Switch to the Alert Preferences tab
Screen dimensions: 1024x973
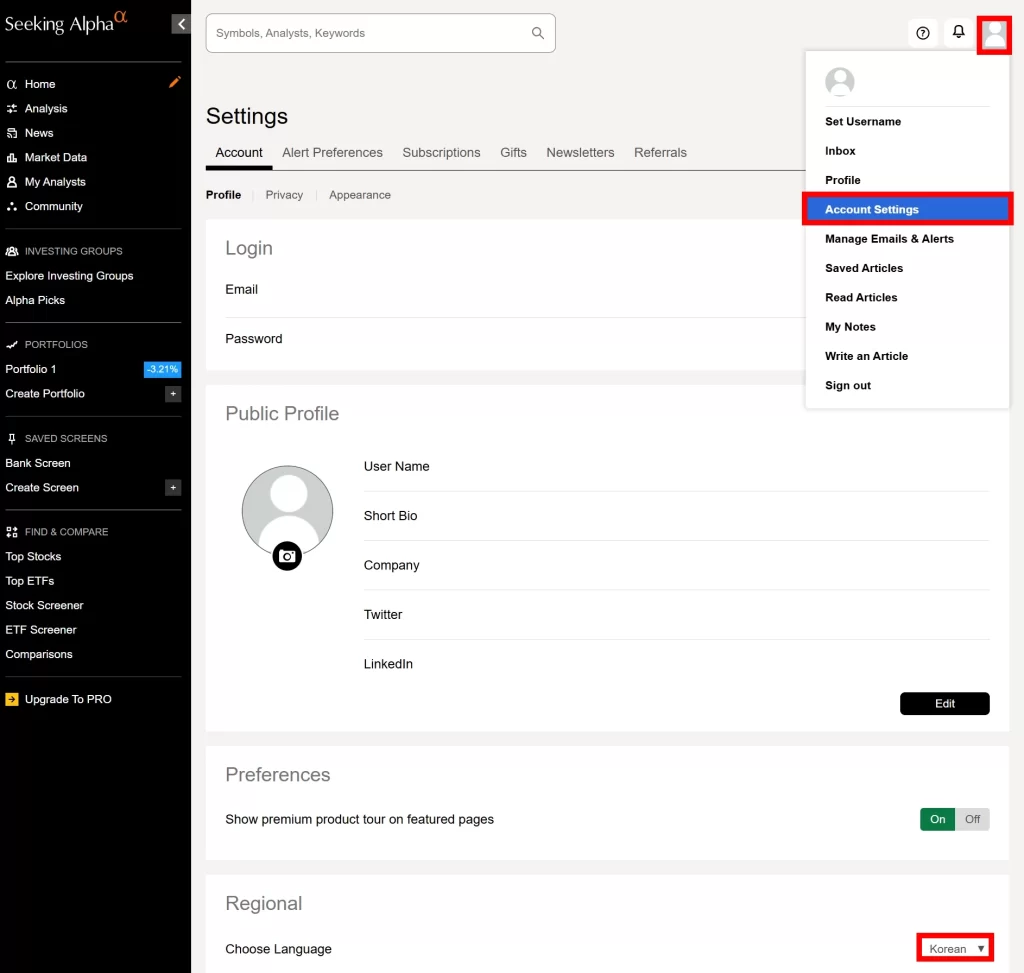pos(332,153)
